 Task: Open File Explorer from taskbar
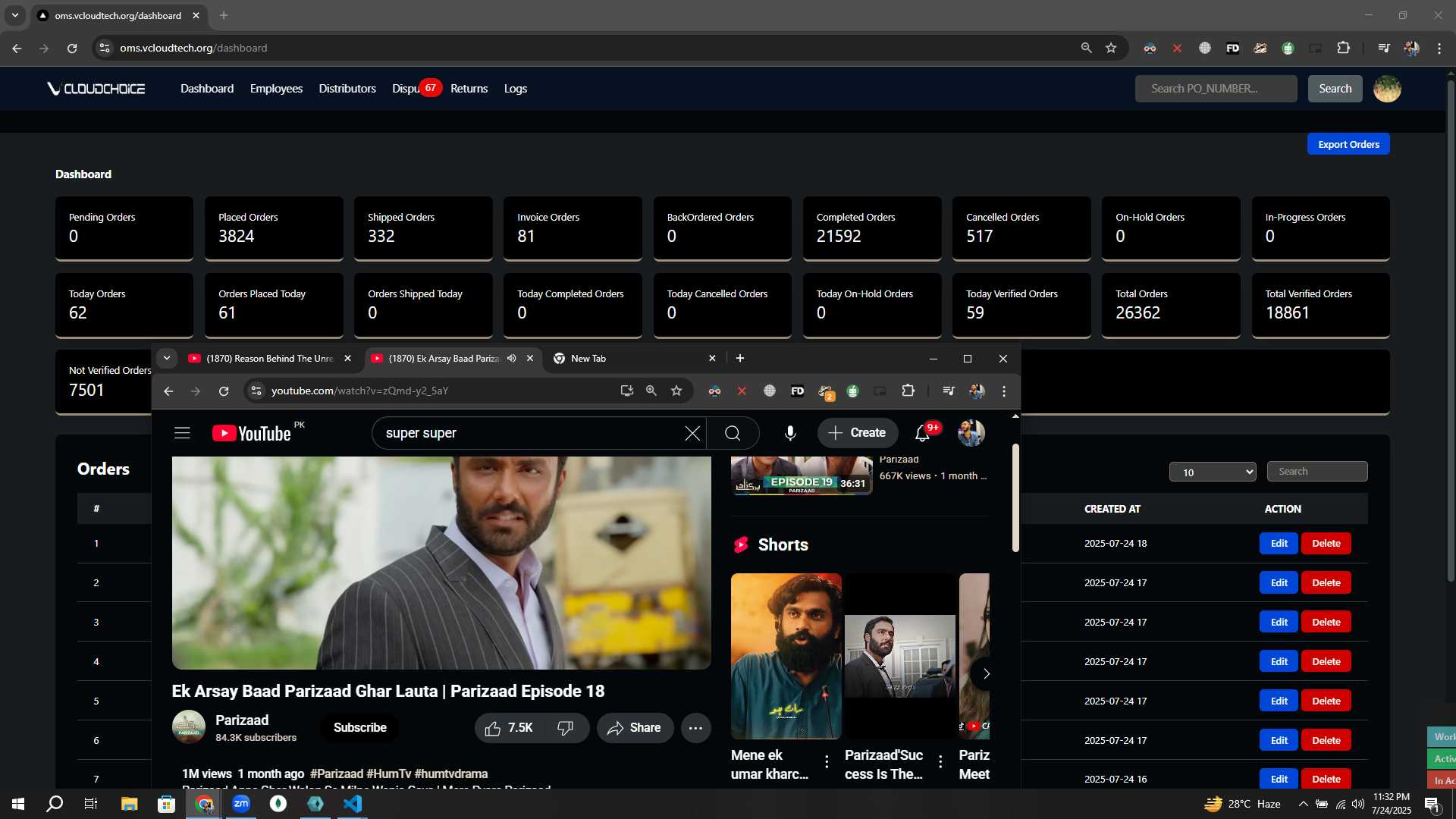(x=129, y=804)
